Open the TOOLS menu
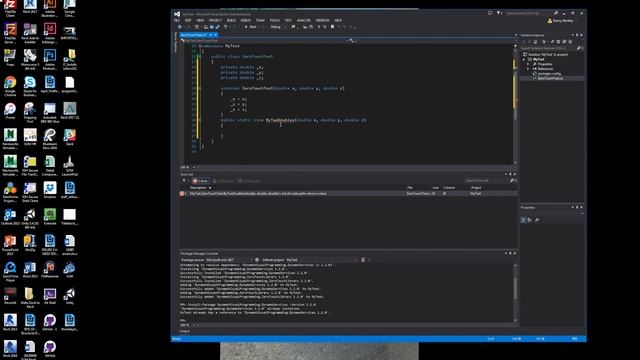 (x=275, y=20)
